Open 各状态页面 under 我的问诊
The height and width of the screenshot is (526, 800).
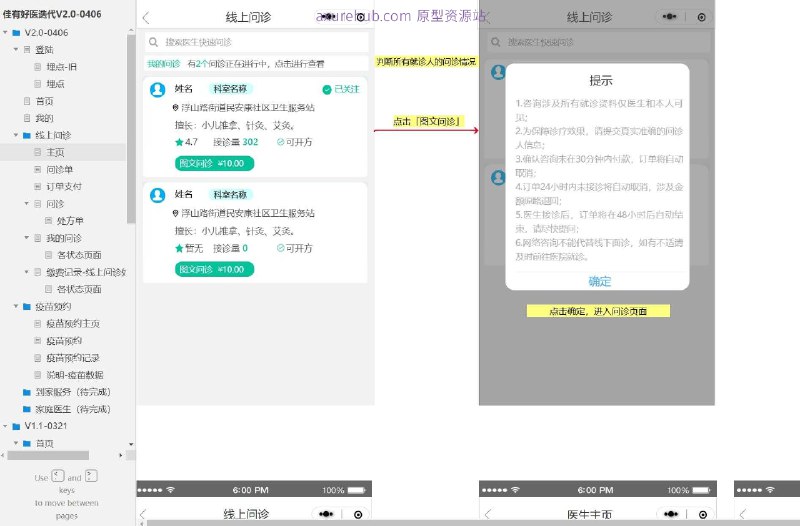coord(79,255)
